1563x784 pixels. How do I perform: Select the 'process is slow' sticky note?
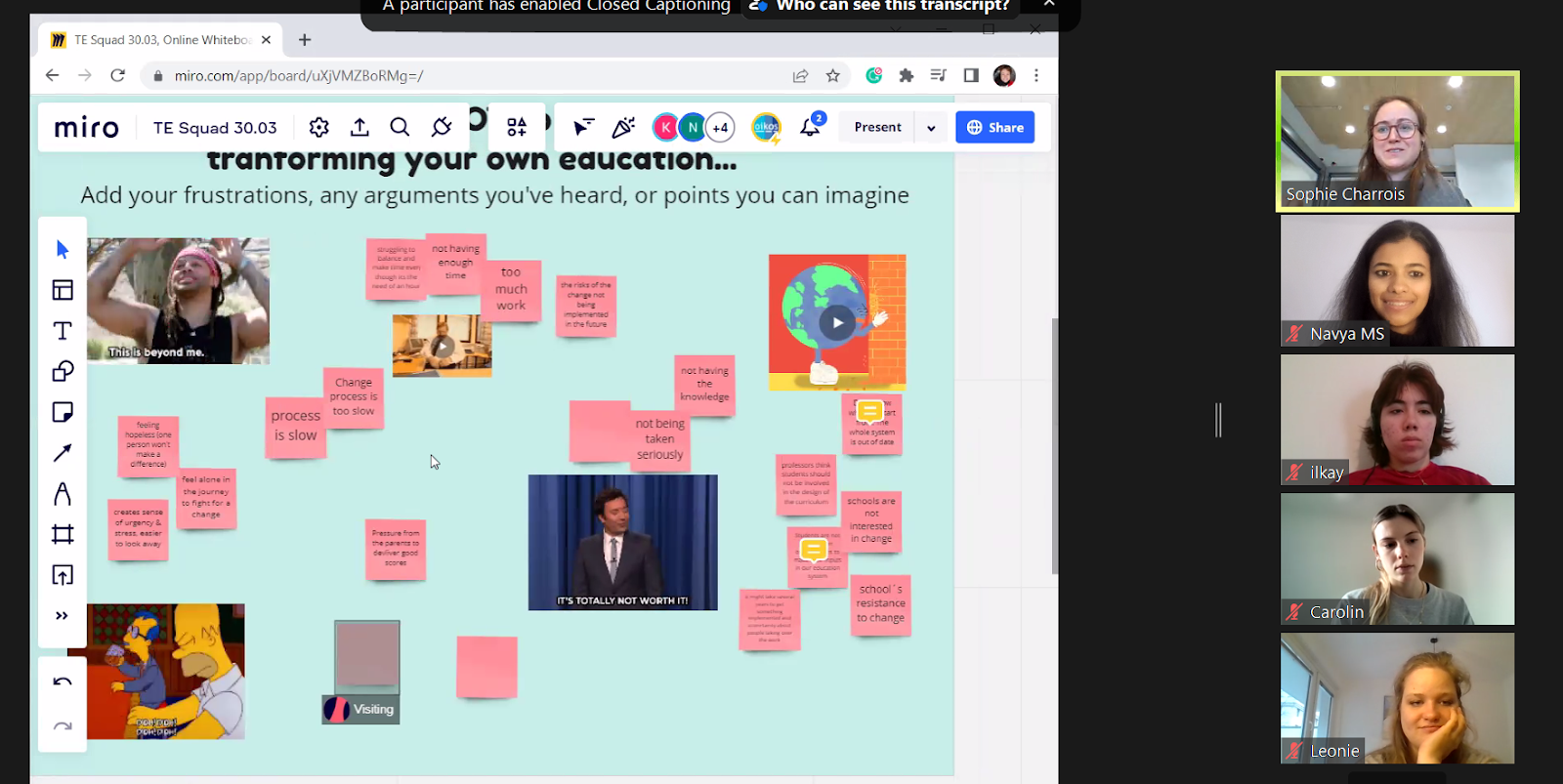(295, 426)
